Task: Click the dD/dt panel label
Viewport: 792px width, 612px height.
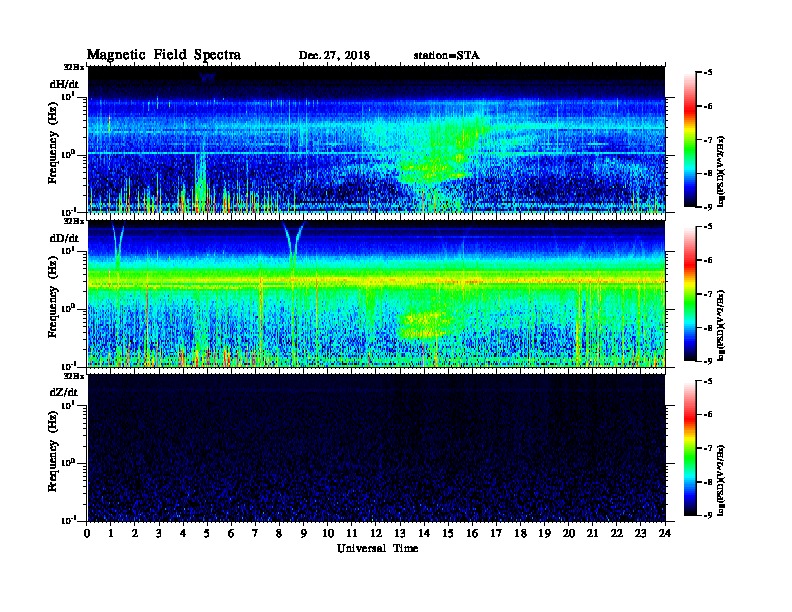Action: tap(64, 238)
